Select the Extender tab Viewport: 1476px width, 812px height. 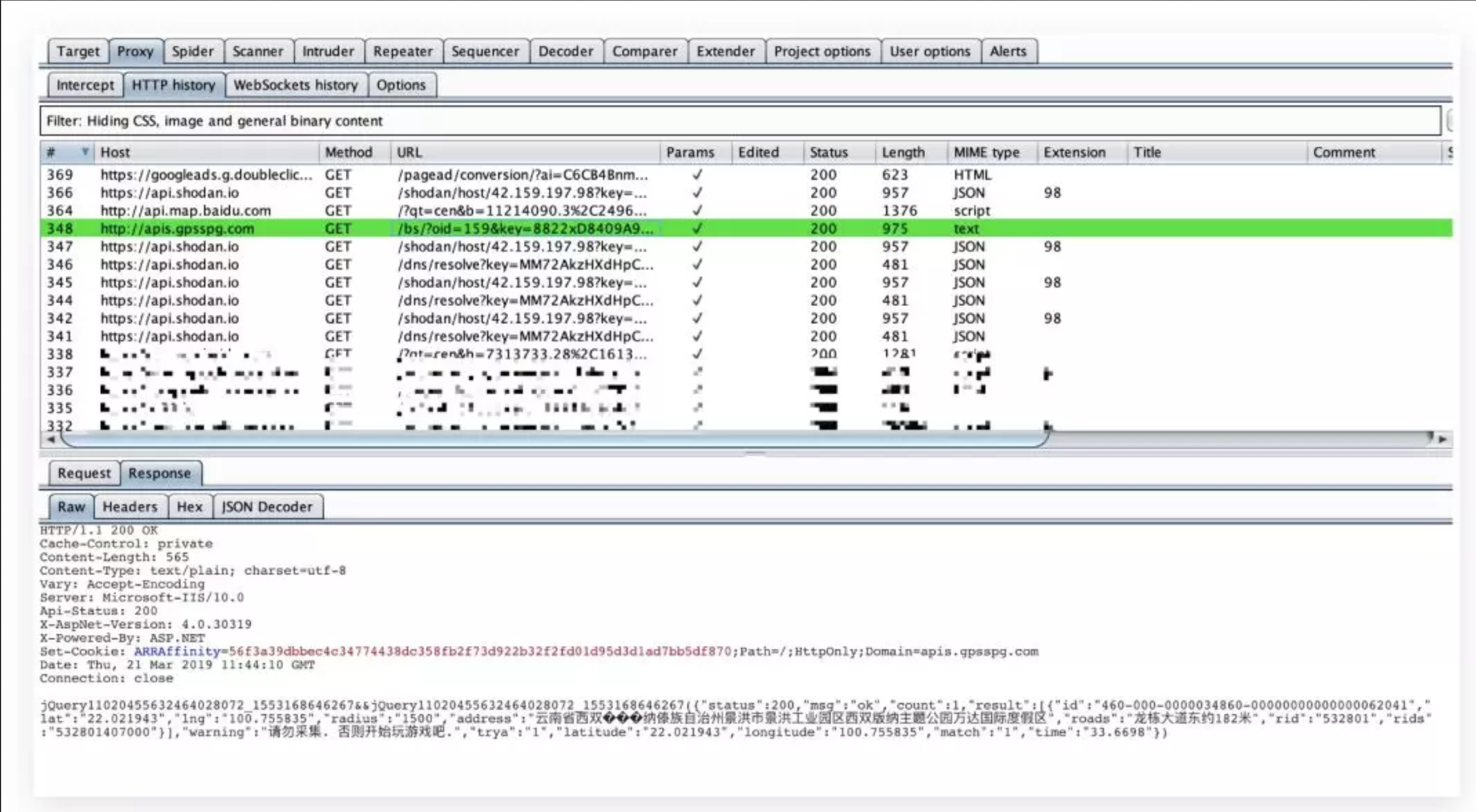[726, 51]
